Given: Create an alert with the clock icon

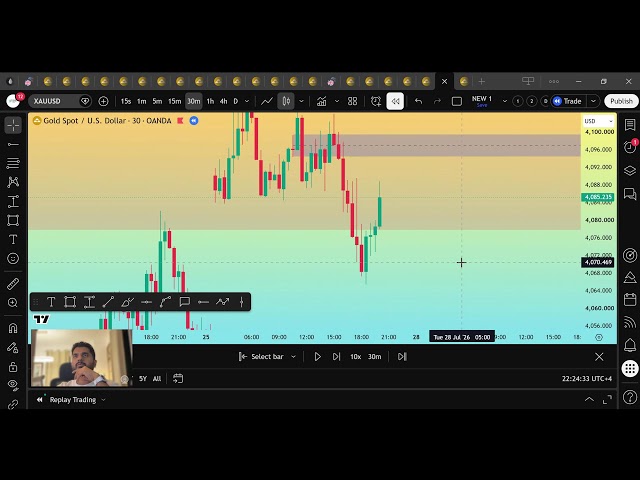Looking at the screenshot, I should (x=376, y=101).
